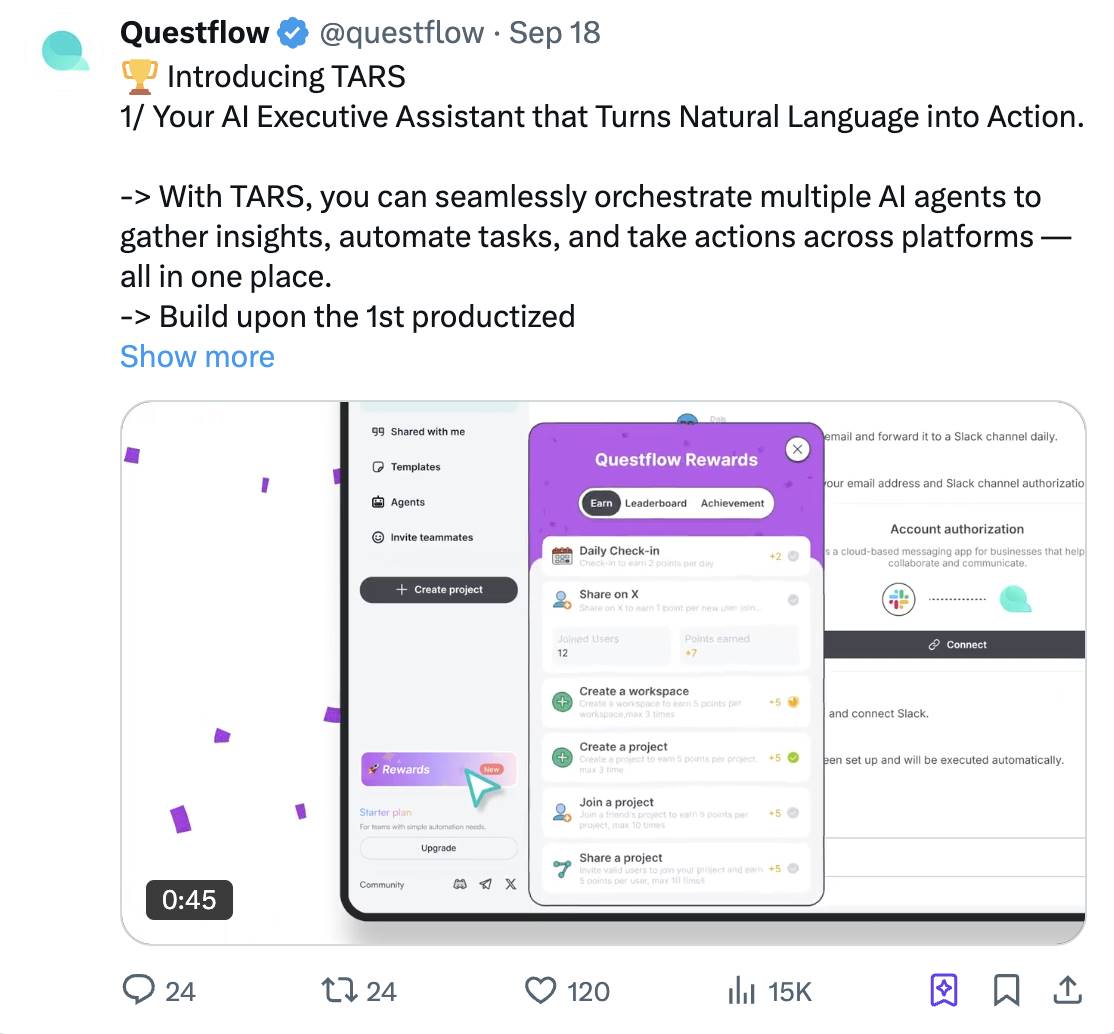Open Questflow's teal profile avatar
1114x1034 pixels.
[x=65, y=51]
